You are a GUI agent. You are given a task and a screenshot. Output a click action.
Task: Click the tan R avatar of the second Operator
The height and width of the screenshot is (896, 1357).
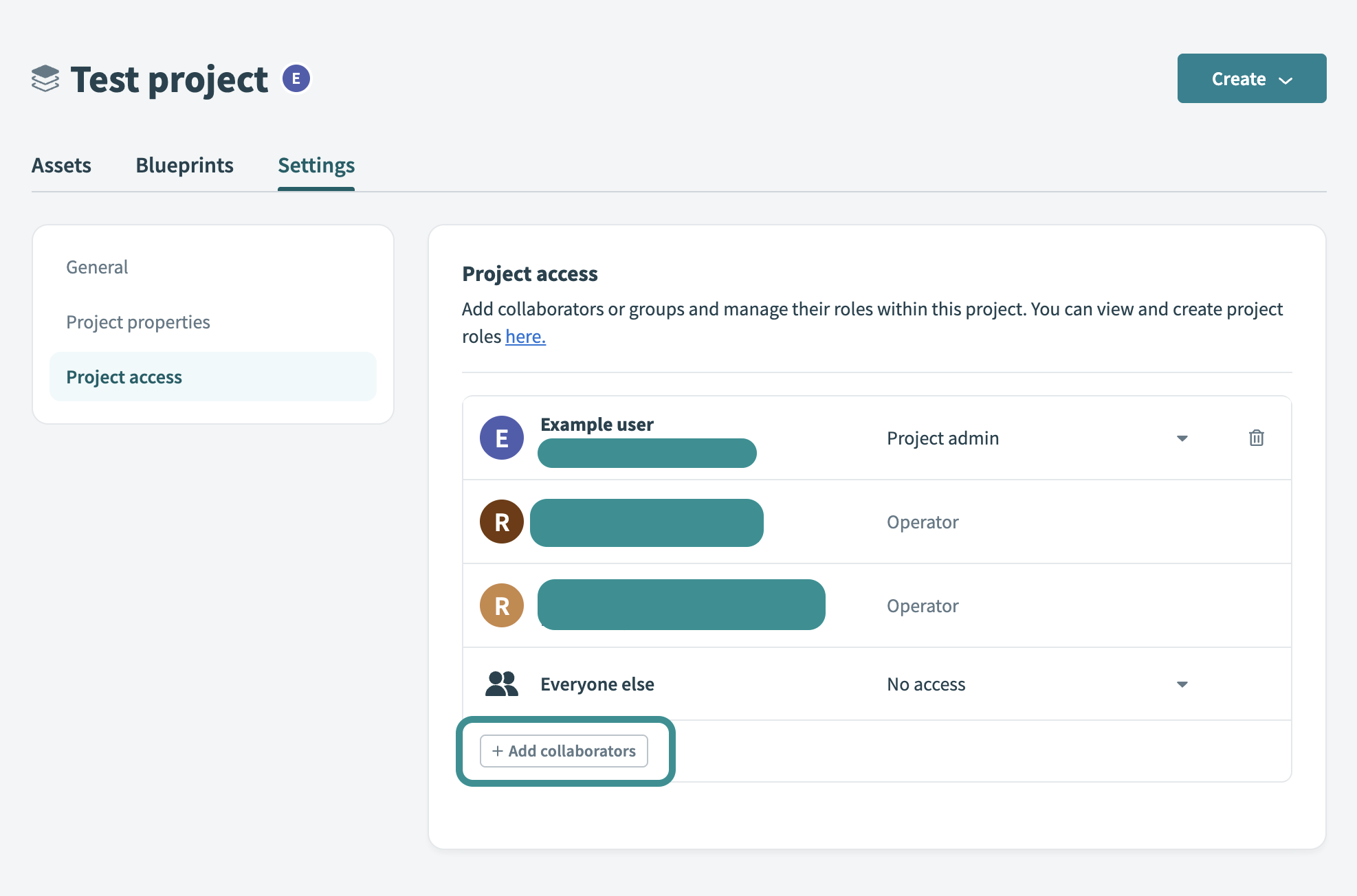click(x=501, y=605)
